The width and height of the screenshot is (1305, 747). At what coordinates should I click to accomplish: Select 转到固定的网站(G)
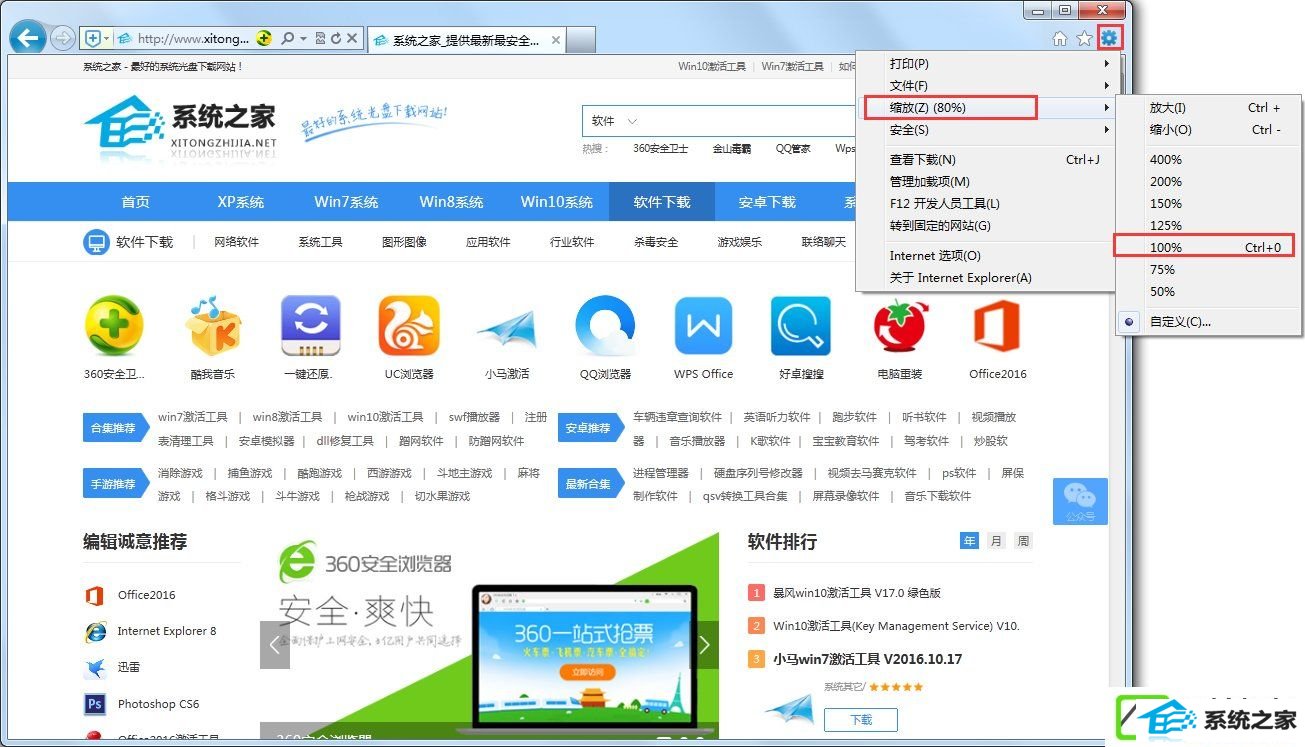pos(986,226)
